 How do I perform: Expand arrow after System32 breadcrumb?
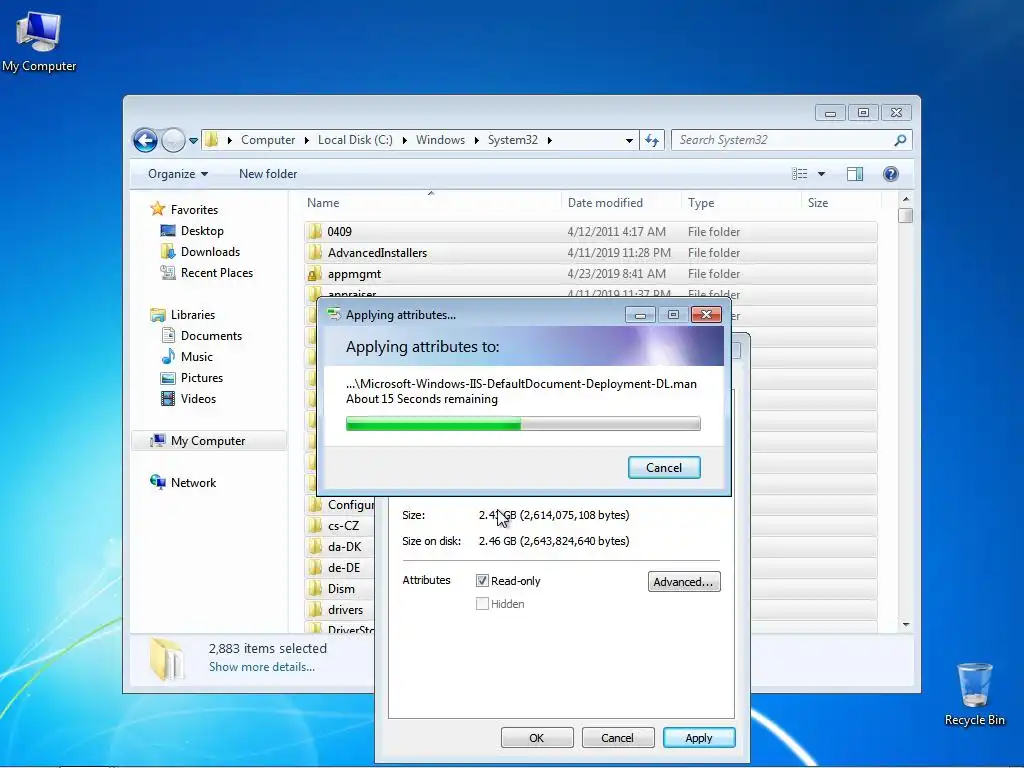(x=549, y=140)
